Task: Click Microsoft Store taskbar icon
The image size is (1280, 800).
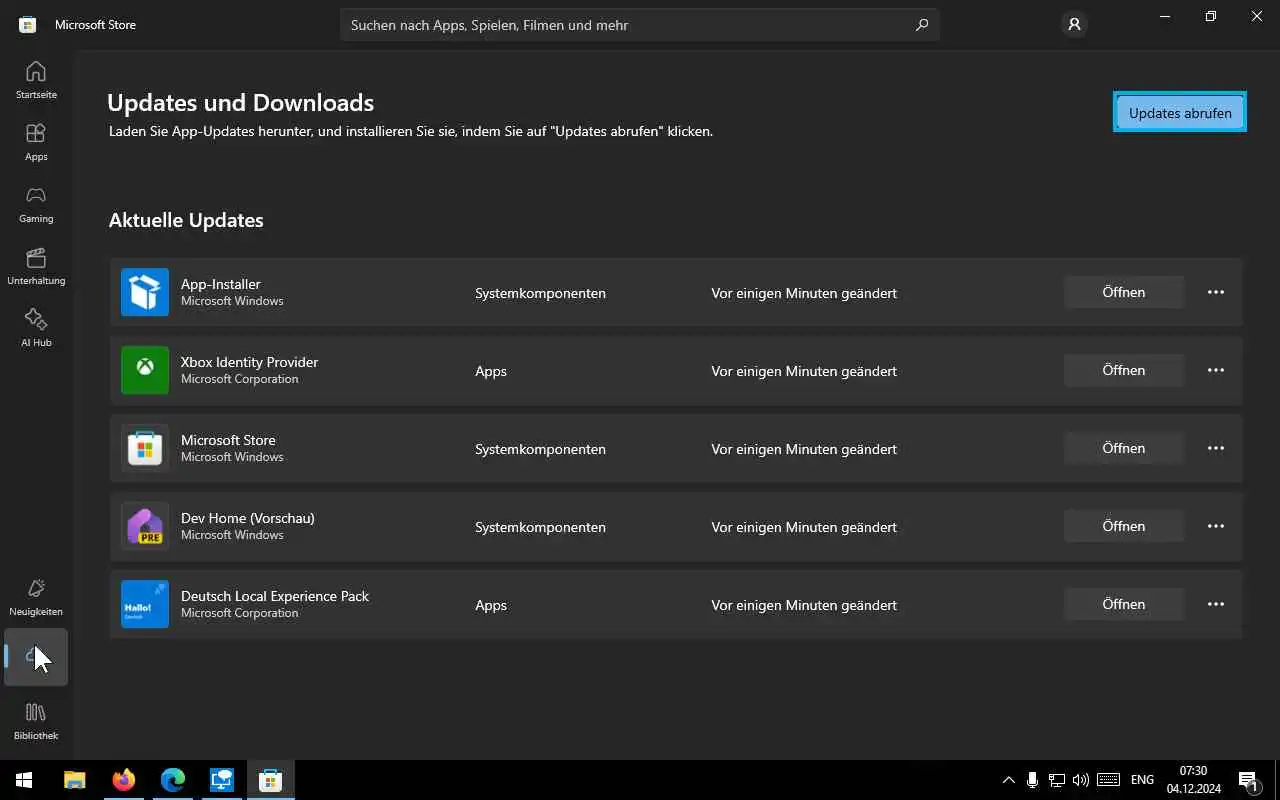Action: [x=270, y=780]
